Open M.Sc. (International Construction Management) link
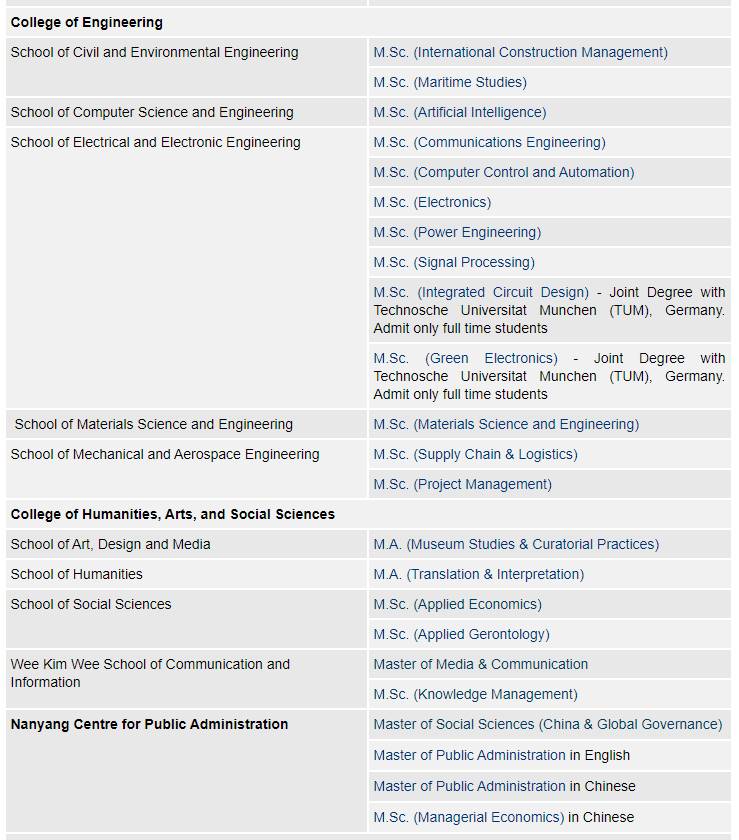The image size is (739, 840). (520, 52)
